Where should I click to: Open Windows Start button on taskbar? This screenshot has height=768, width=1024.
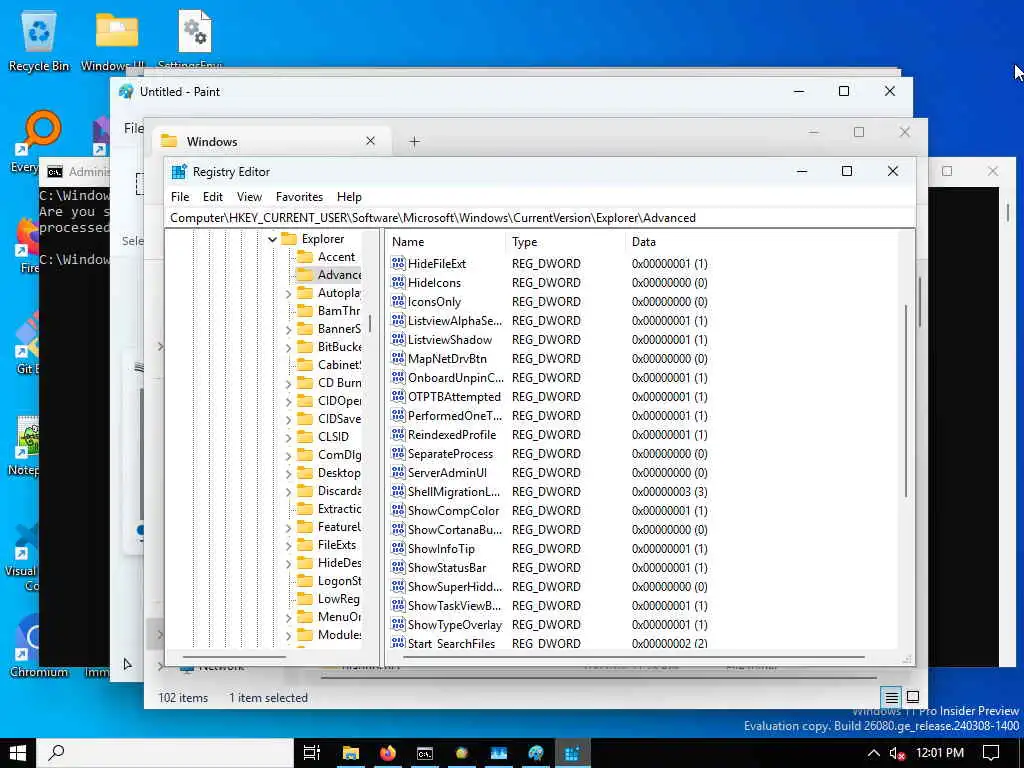(18, 753)
